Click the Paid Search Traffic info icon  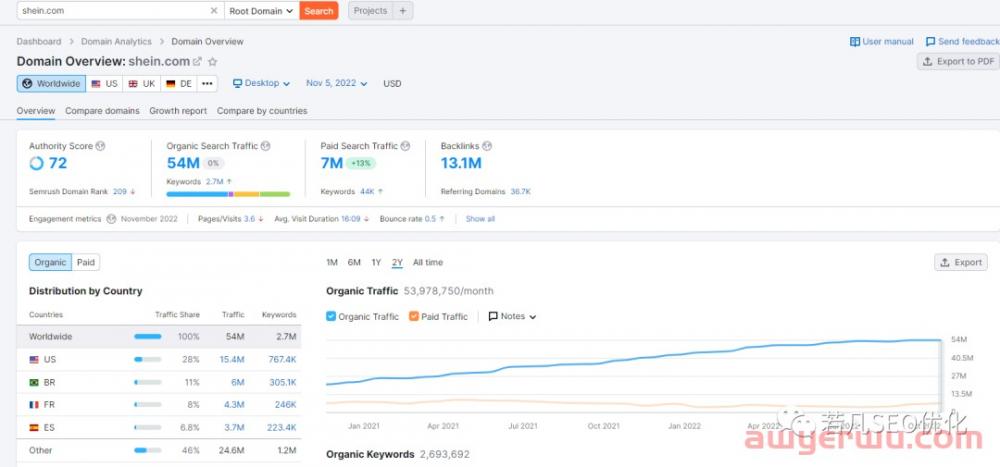click(x=405, y=146)
